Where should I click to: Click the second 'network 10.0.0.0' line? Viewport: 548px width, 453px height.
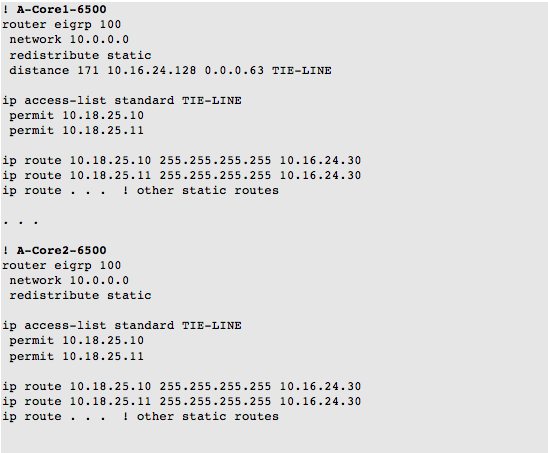click(69, 280)
